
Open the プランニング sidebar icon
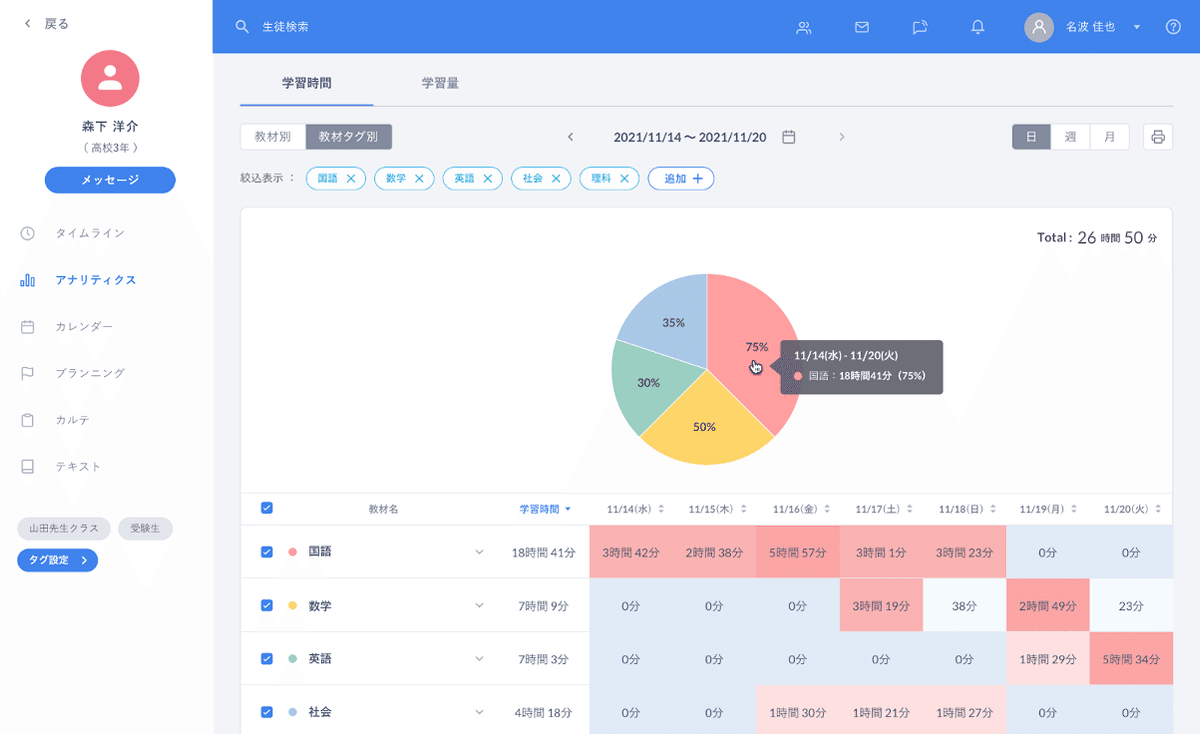point(26,373)
